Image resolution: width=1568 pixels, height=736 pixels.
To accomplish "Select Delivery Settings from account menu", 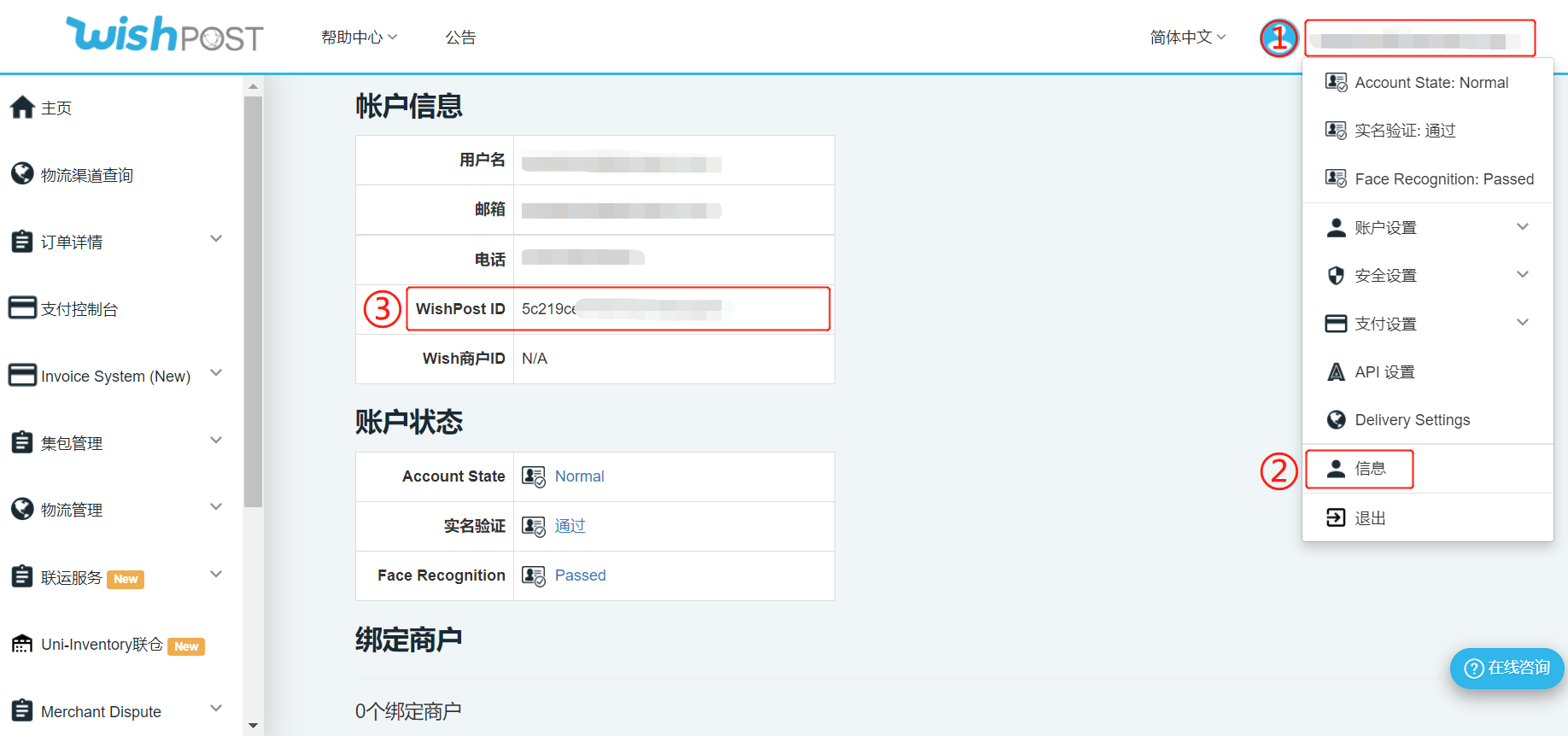I will click(x=1413, y=420).
